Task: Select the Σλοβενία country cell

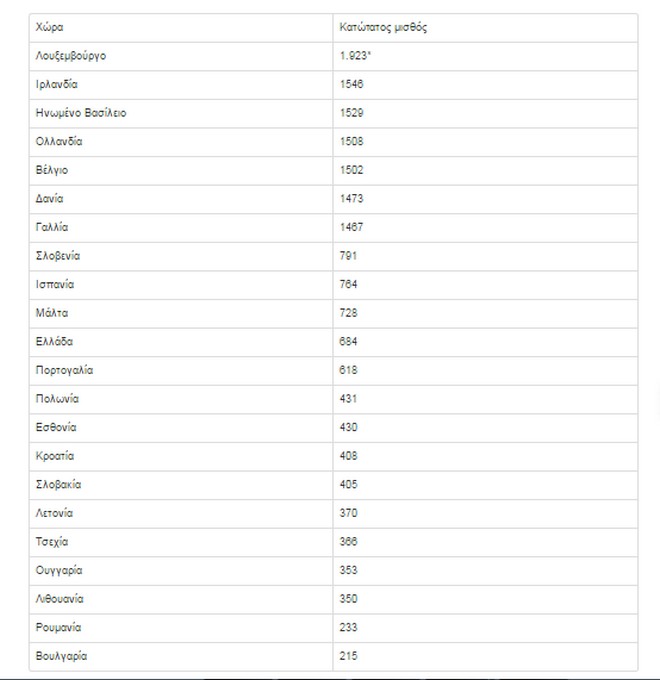Action: (x=58, y=256)
